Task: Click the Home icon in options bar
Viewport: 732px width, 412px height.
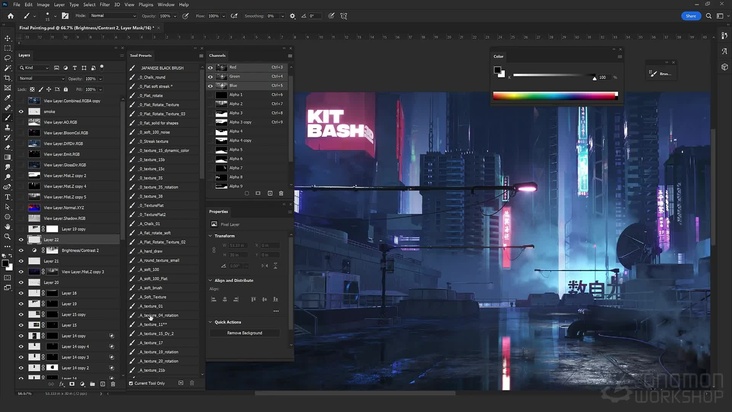Action: point(10,16)
